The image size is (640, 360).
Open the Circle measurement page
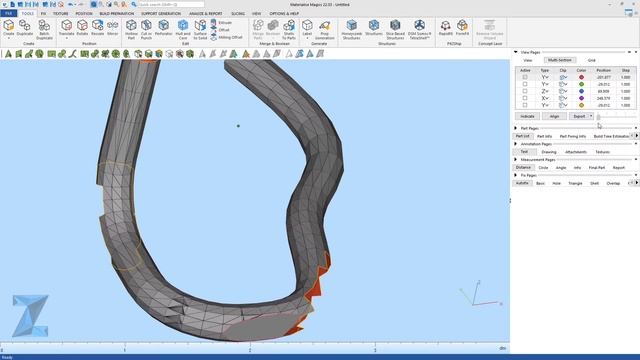[543, 167]
